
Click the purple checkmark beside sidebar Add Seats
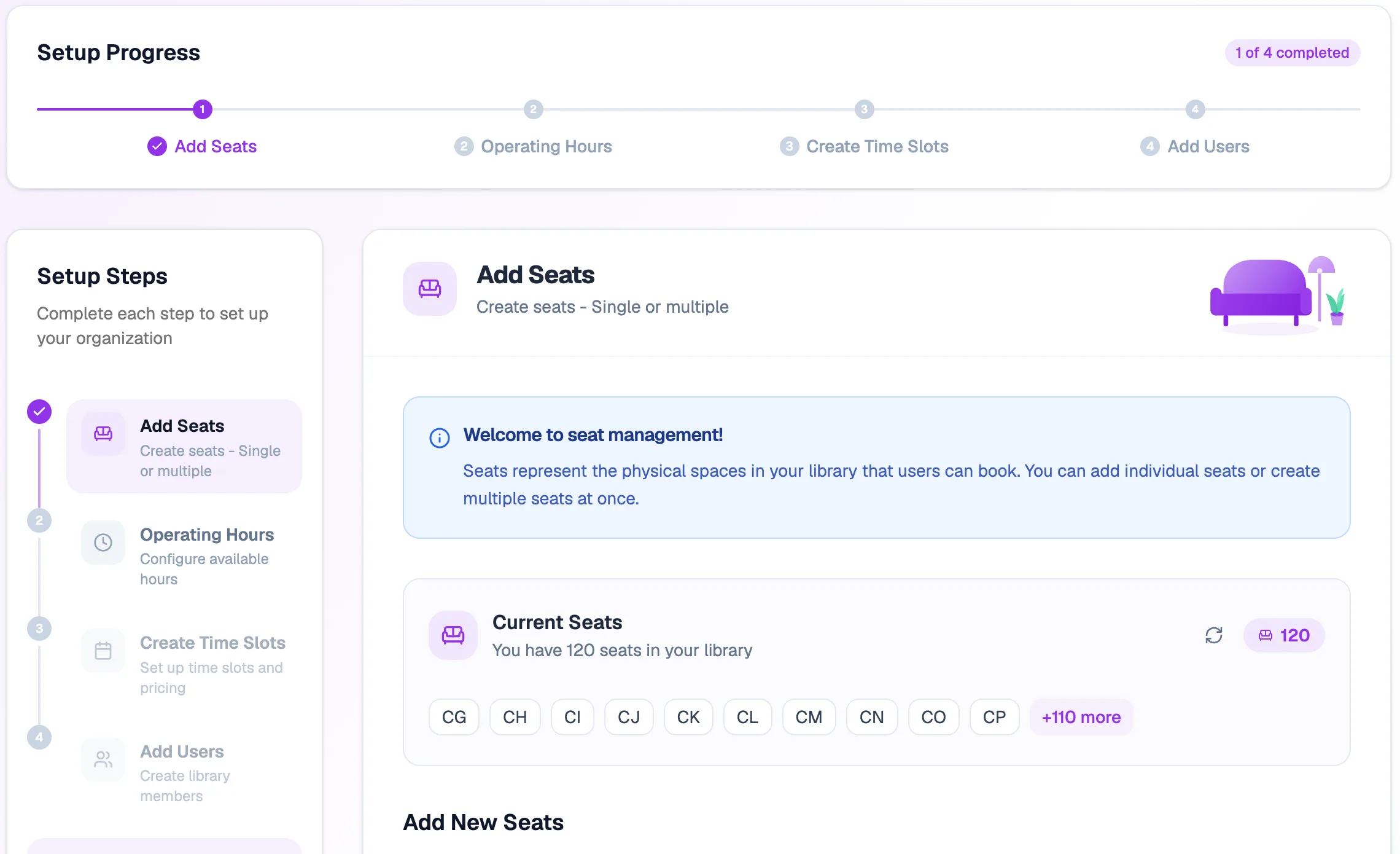pos(39,412)
